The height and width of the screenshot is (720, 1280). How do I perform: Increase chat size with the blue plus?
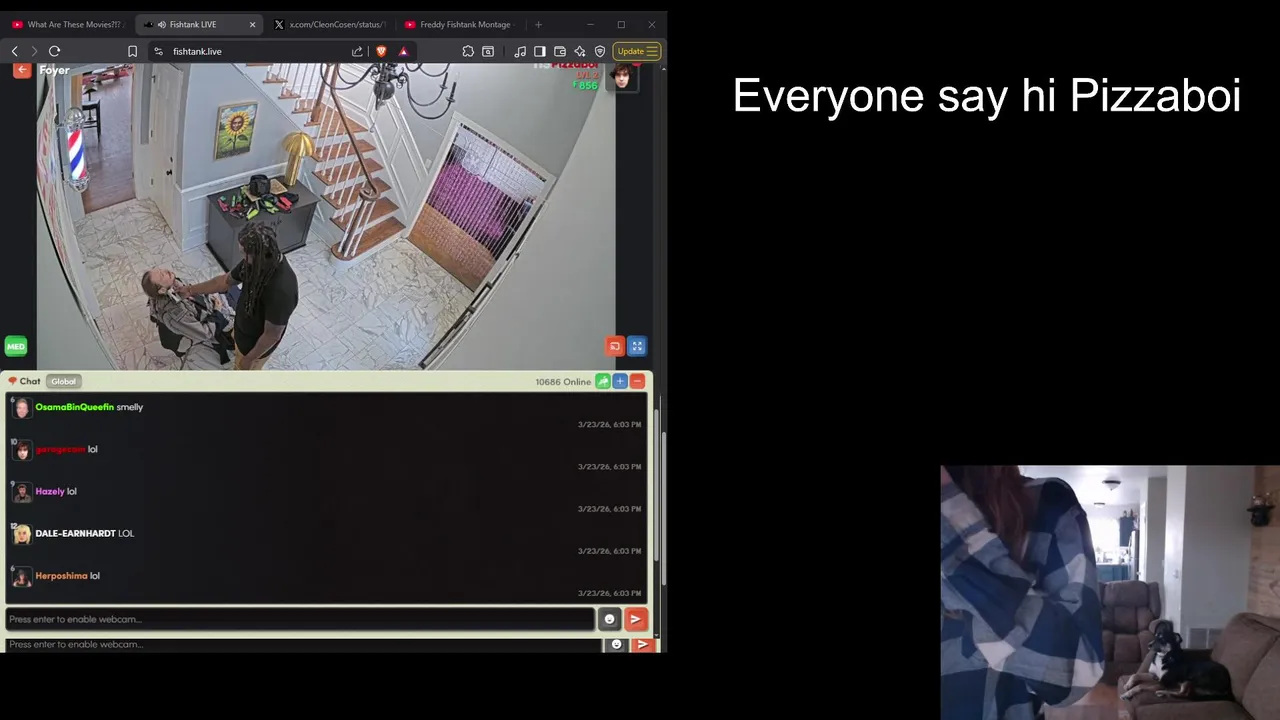[620, 381]
